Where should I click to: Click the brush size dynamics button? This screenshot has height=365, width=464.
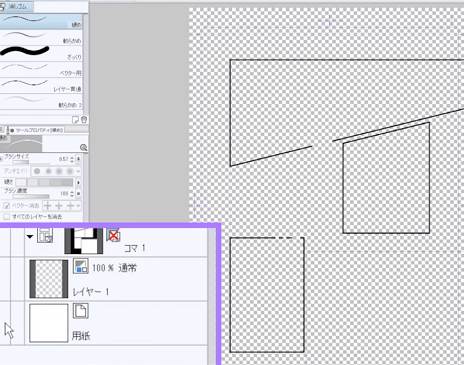[78, 159]
